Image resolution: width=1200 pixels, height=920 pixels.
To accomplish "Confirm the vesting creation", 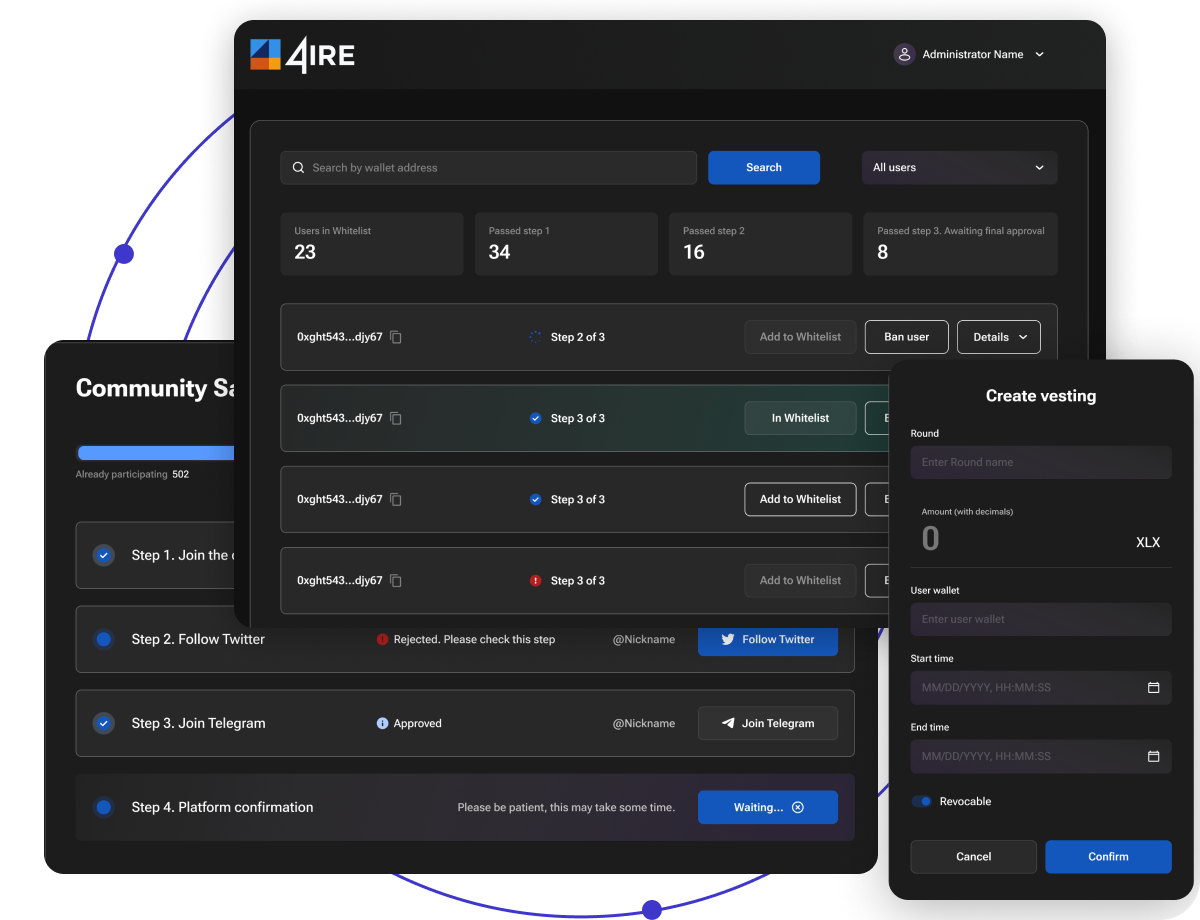I will pos(1108,856).
